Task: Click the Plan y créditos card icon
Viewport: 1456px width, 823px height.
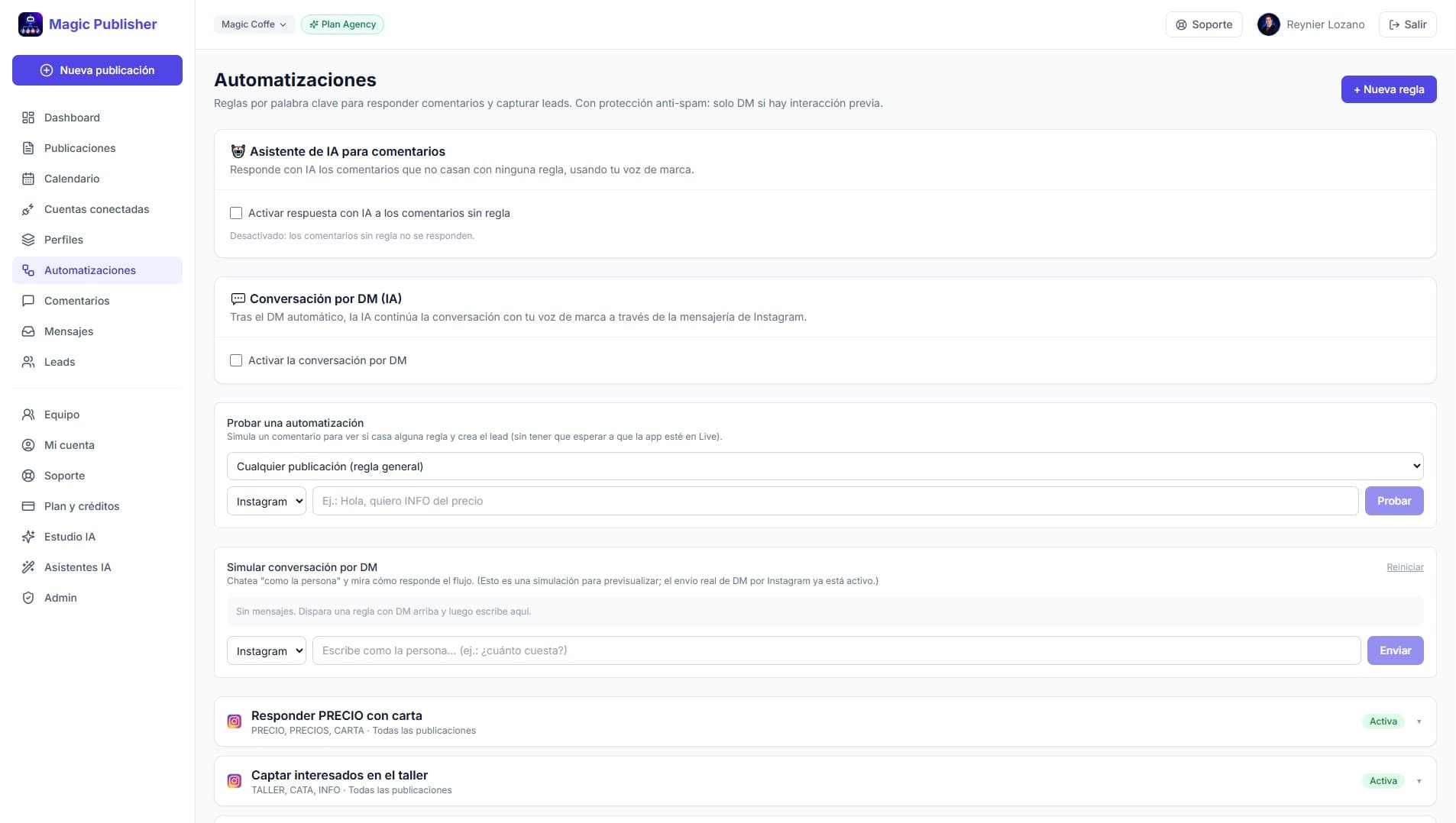Action: coord(28,506)
